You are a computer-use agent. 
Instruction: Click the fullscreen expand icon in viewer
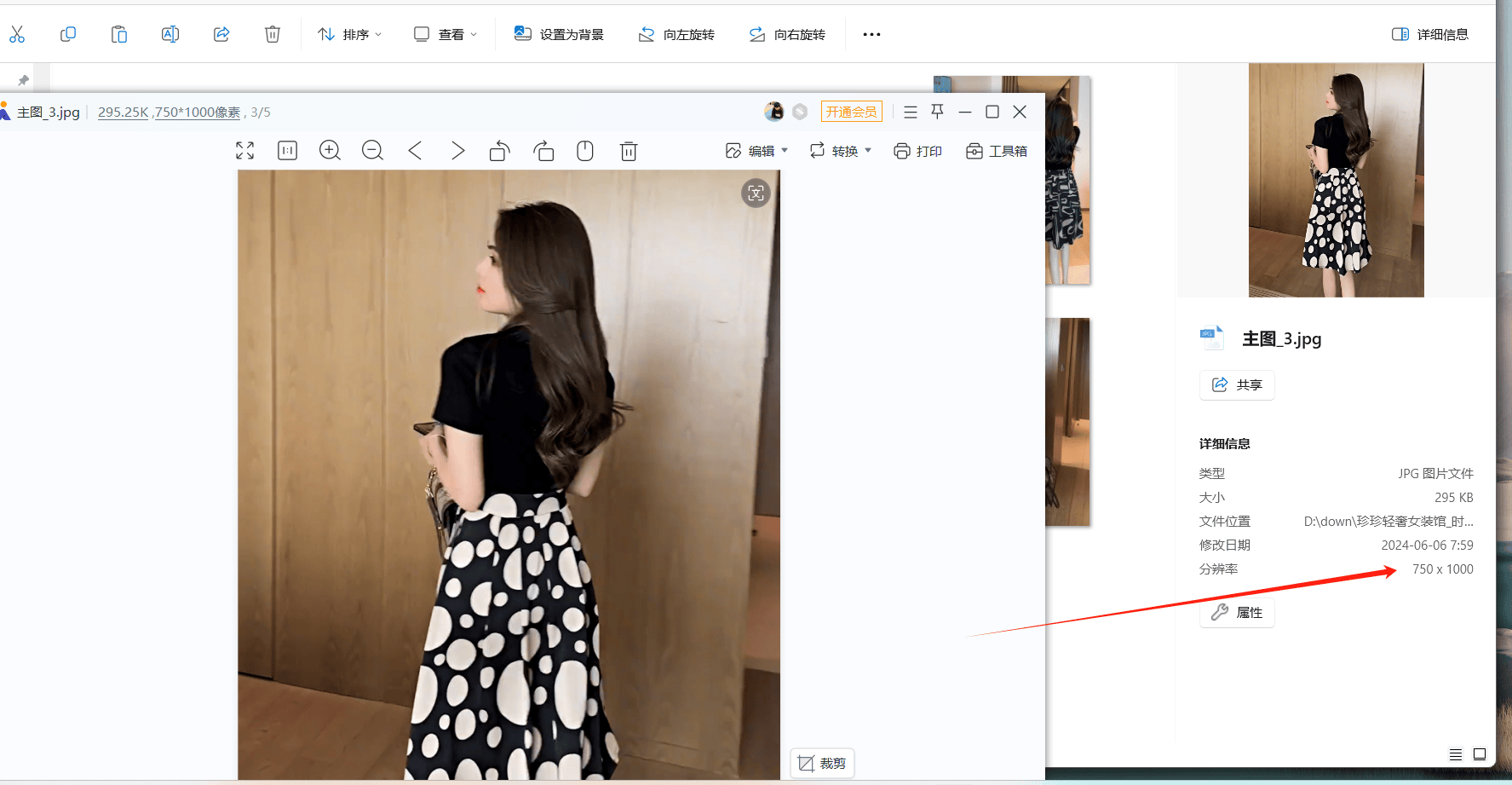pyautogui.click(x=245, y=151)
